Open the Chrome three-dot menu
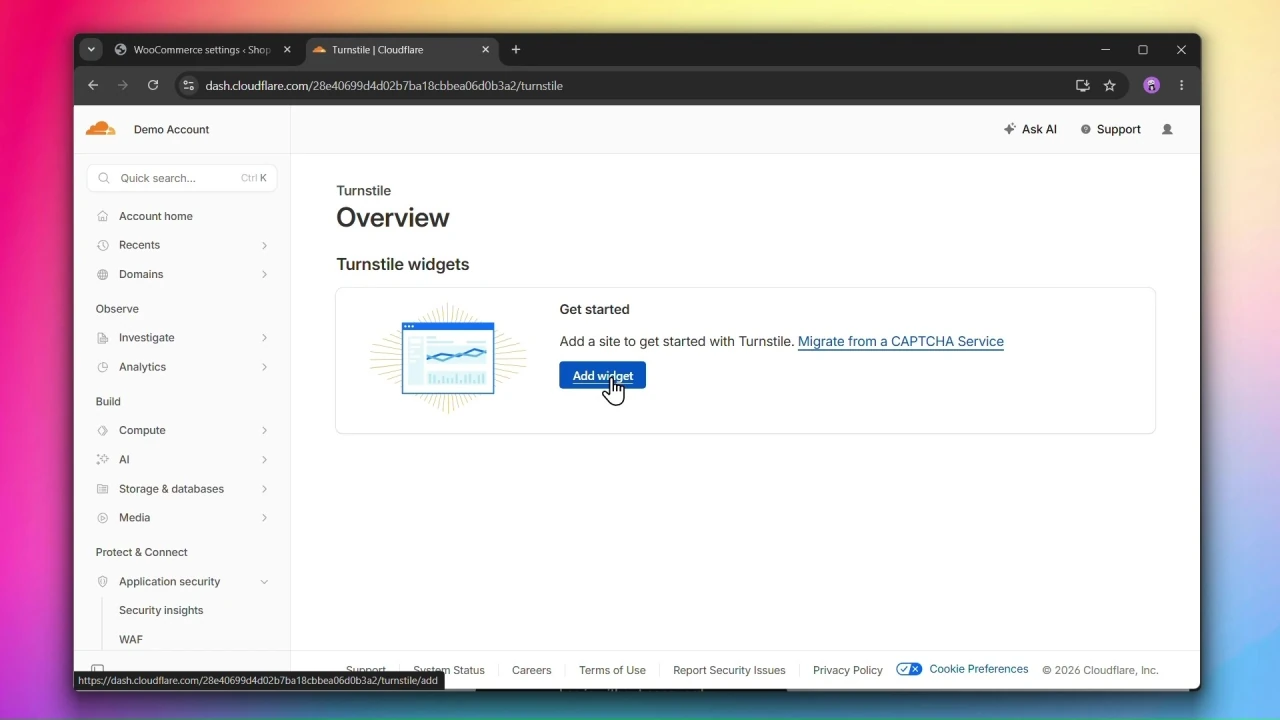 point(1182,86)
